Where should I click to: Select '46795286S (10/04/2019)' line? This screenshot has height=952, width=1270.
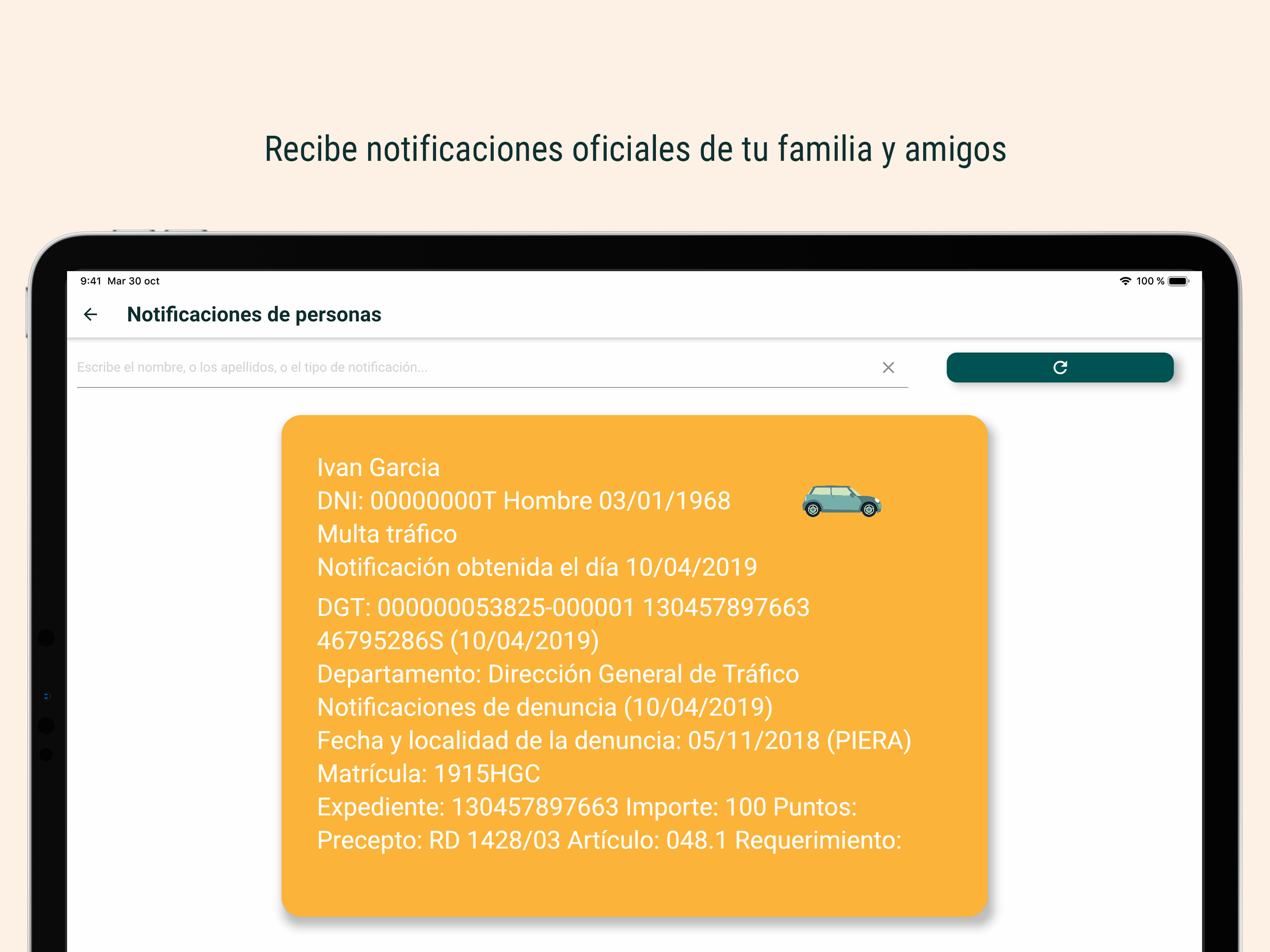point(458,641)
